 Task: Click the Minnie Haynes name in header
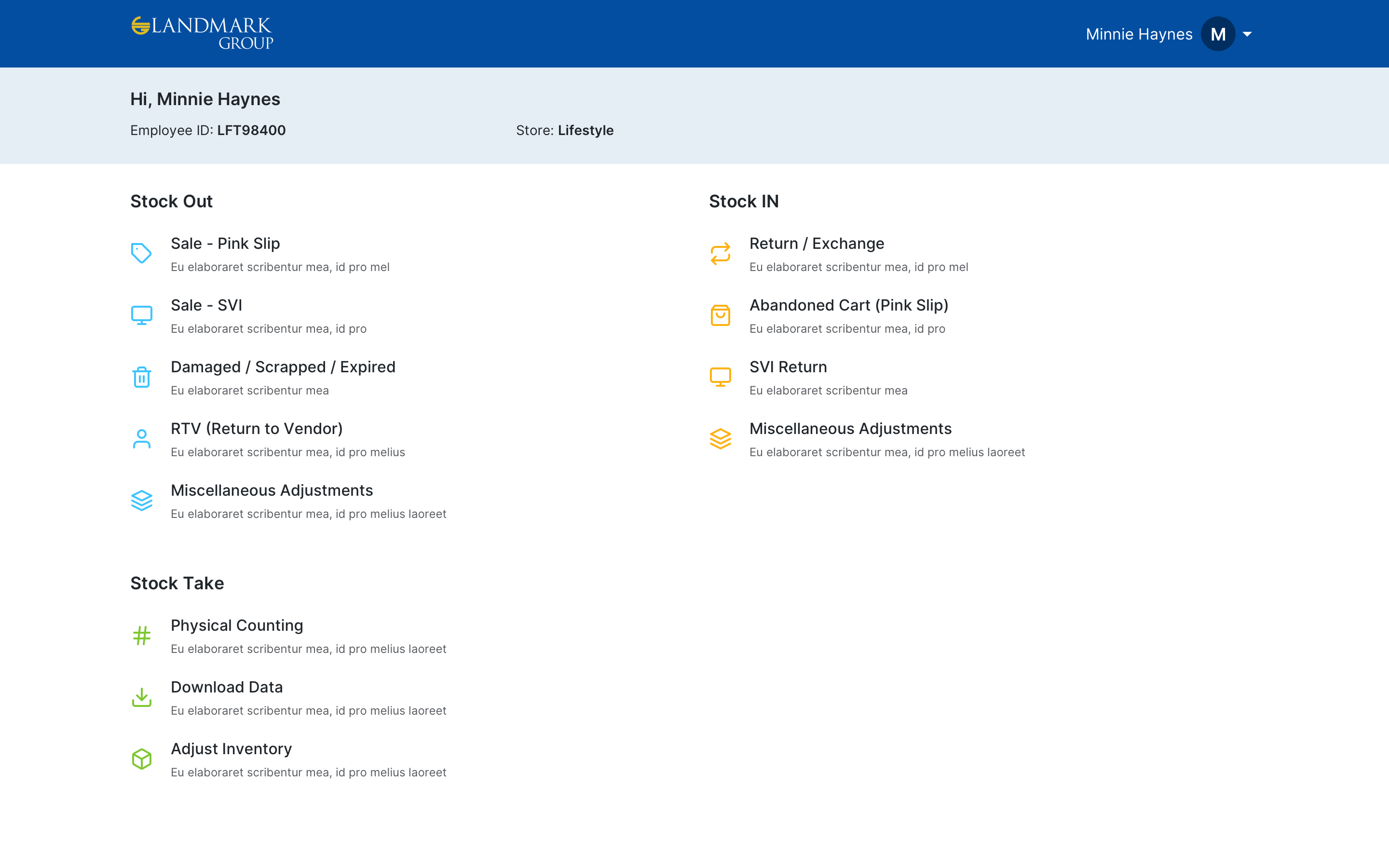(x=1139, y=34)
